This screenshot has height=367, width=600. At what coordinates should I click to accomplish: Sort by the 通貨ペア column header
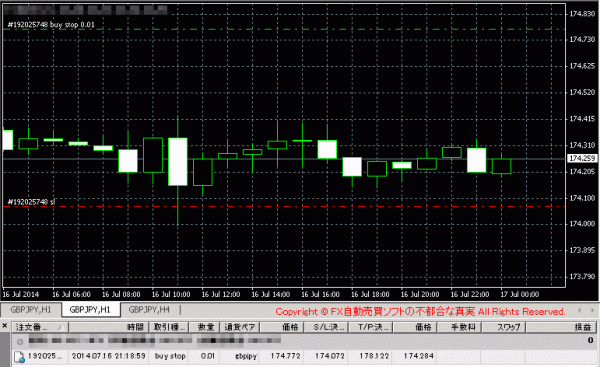click(240, 327)
